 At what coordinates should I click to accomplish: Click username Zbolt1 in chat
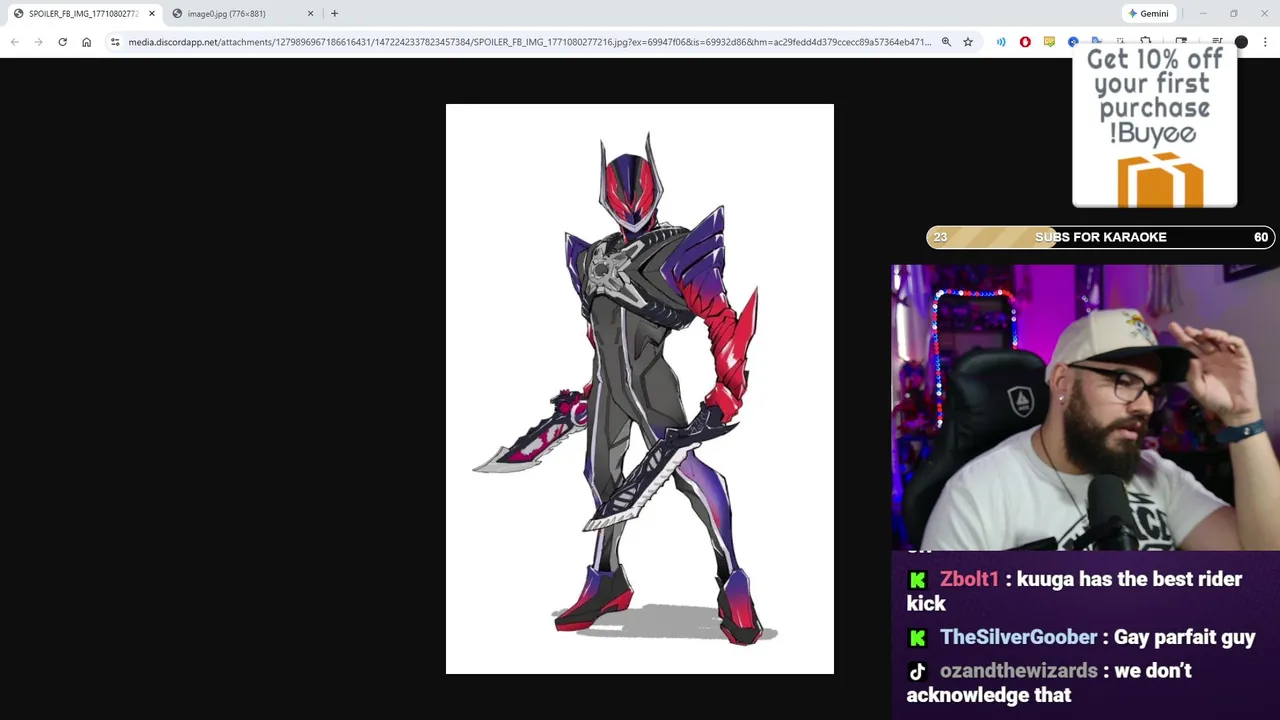[x=969, y=579]
